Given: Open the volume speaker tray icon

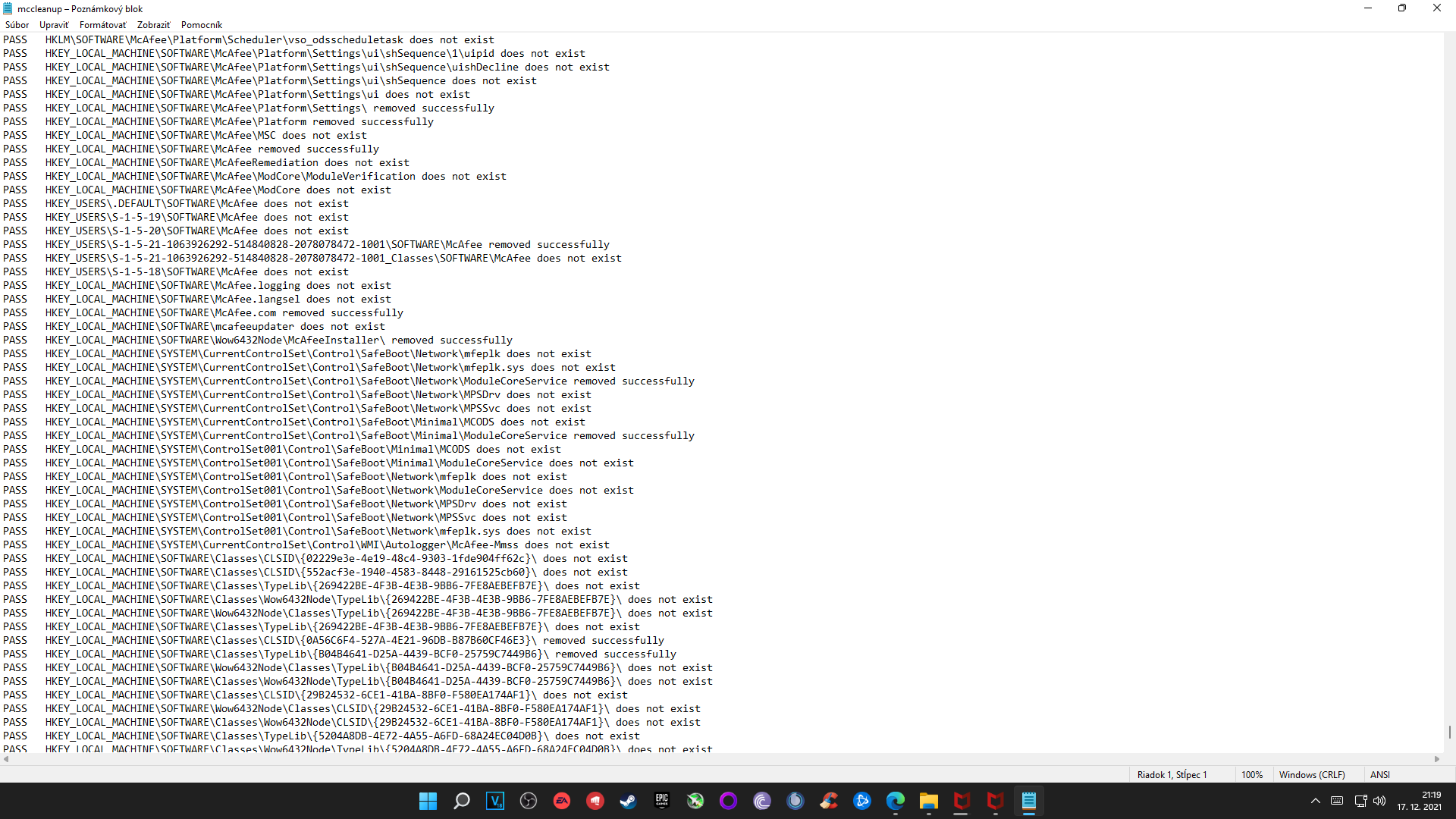Looking at the screenshot, I should coord(1379,801).
